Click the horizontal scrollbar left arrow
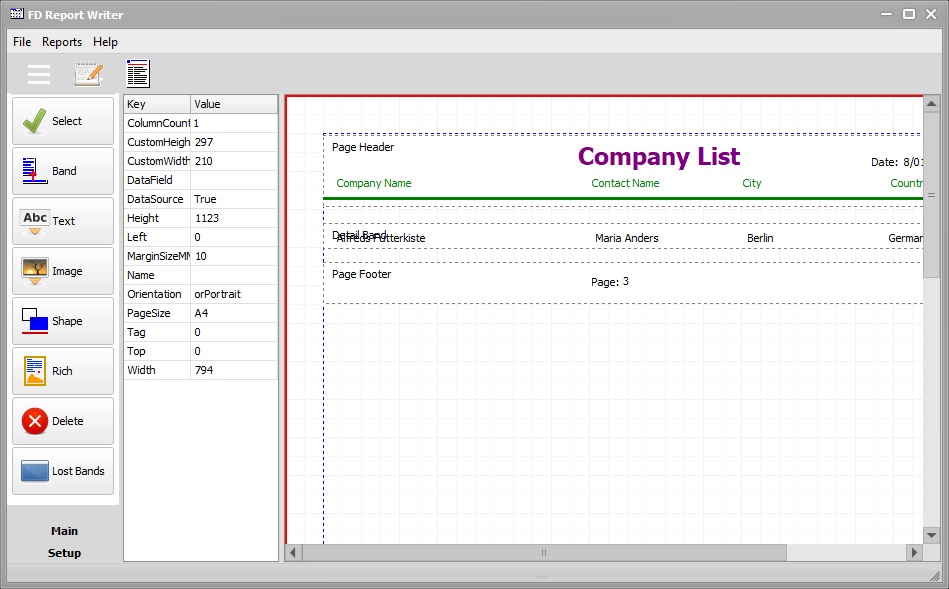The height and width of the screenshot is (589, 949). tap(294, 552)
